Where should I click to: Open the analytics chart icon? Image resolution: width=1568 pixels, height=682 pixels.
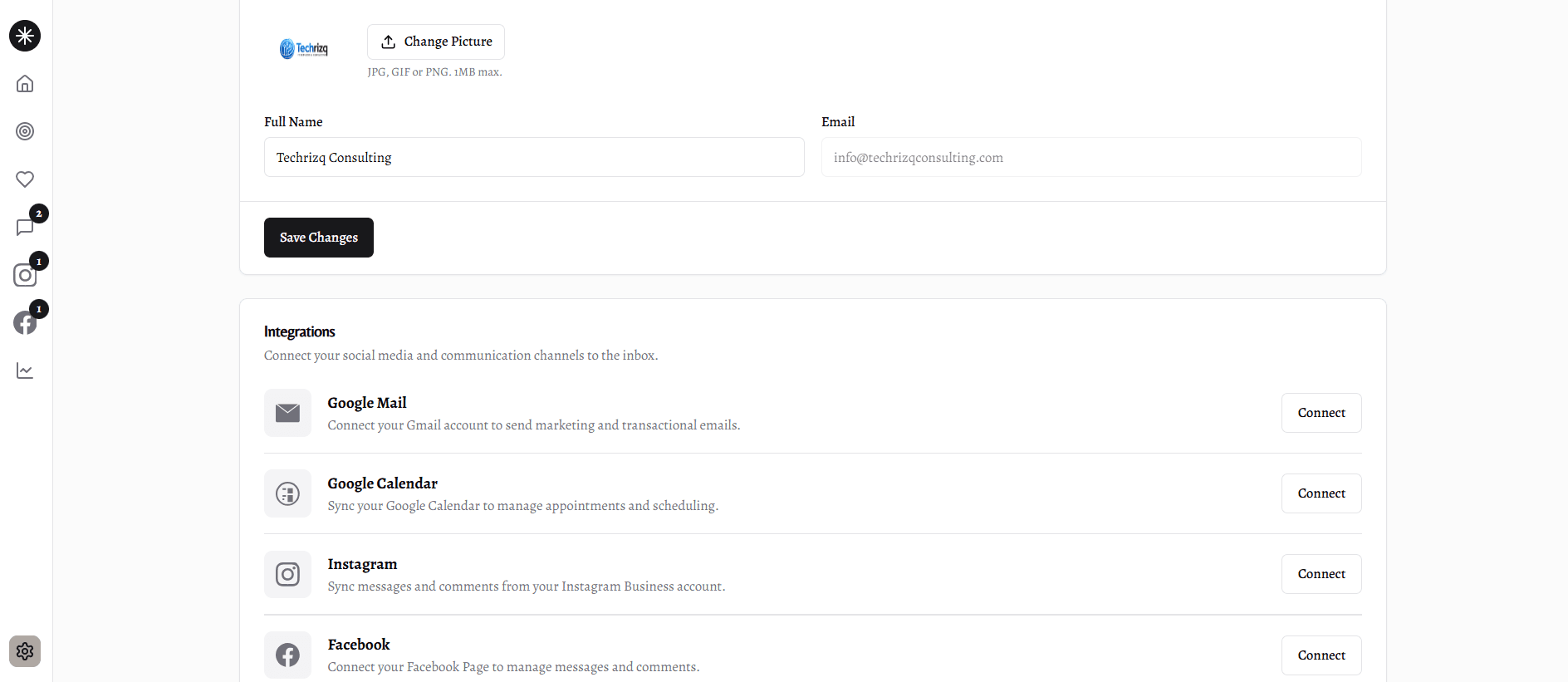[25, 370]
